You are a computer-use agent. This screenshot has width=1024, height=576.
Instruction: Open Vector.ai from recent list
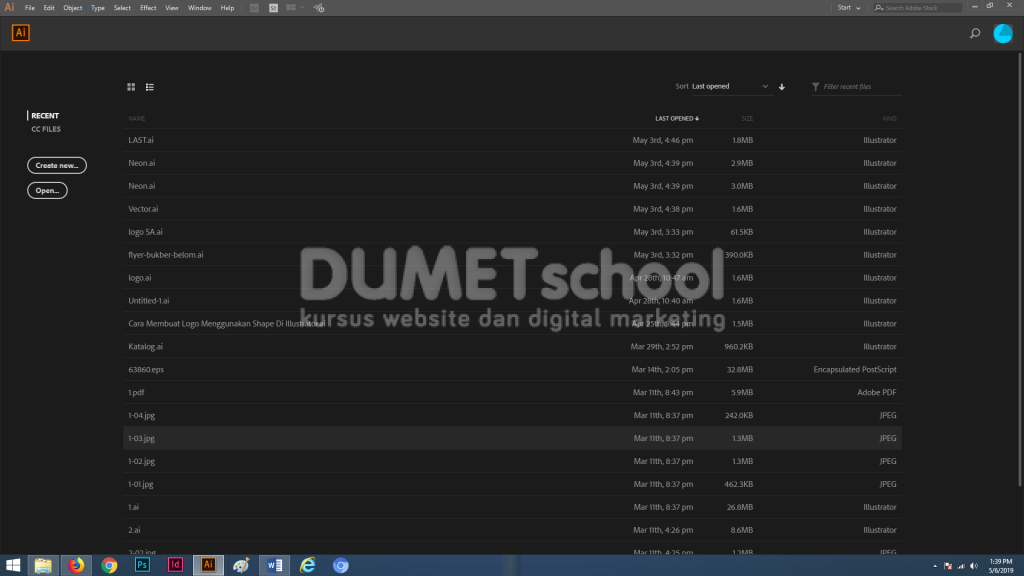click(x=512, y=209)
